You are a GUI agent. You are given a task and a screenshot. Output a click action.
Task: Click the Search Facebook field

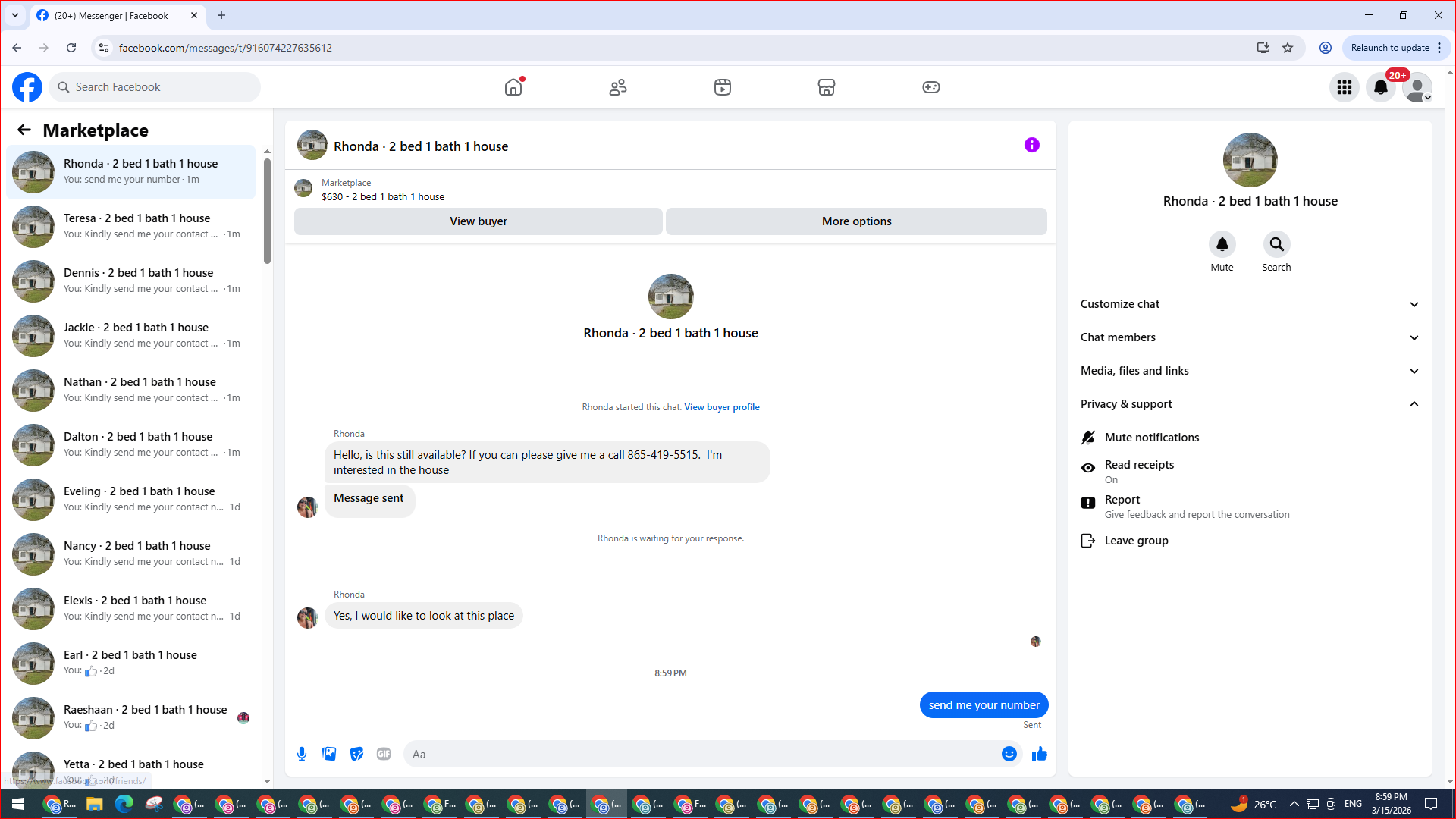click(155, 87)
